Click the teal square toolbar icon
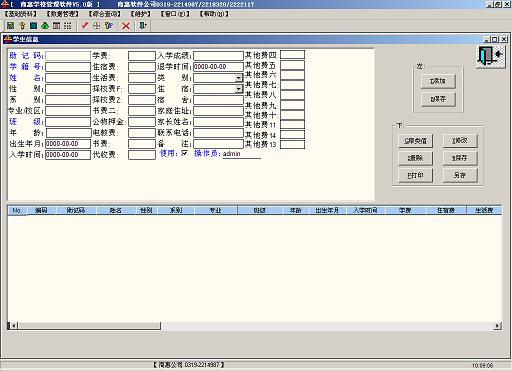This screenshot has width=512, height=371. tap(33, 26)
